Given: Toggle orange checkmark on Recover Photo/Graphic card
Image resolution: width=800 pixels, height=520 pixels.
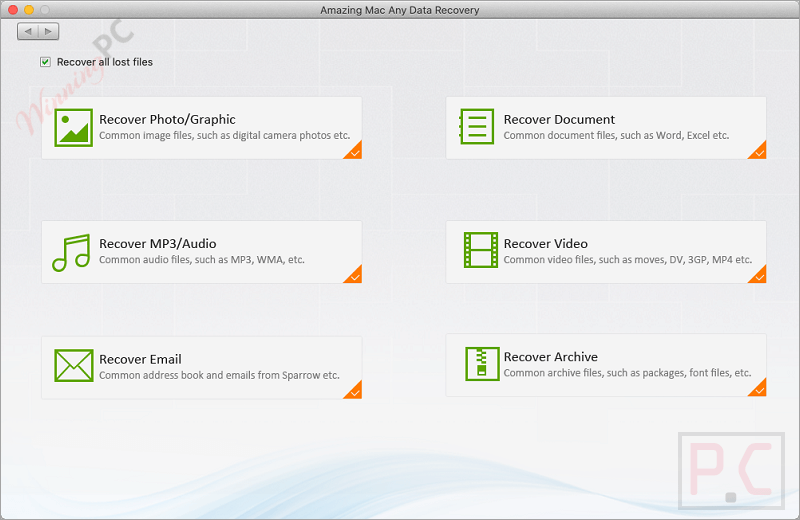Looking at the screenshot, I should tap(354, 151).
